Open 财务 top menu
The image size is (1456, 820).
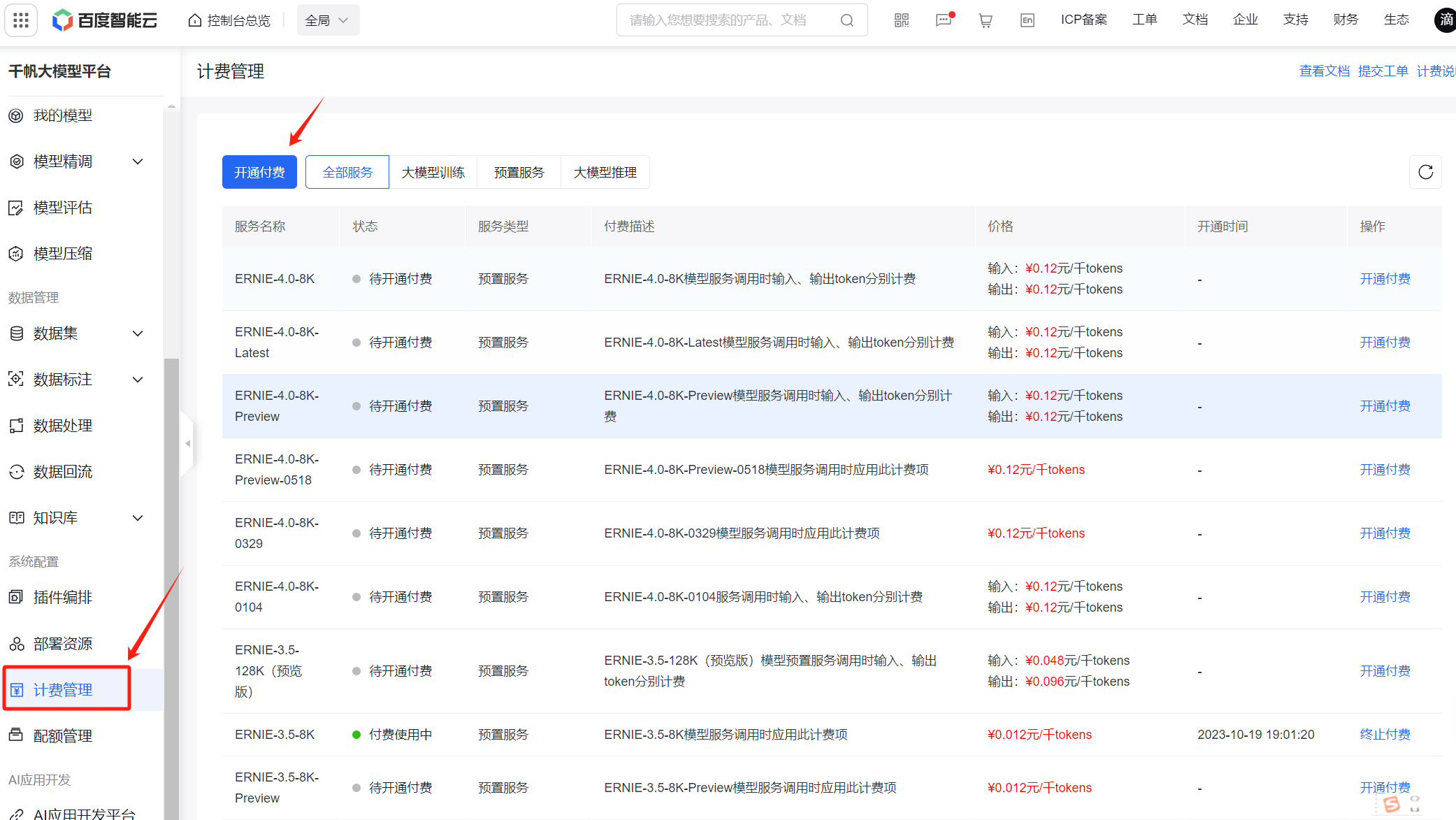coord(1346,20)
